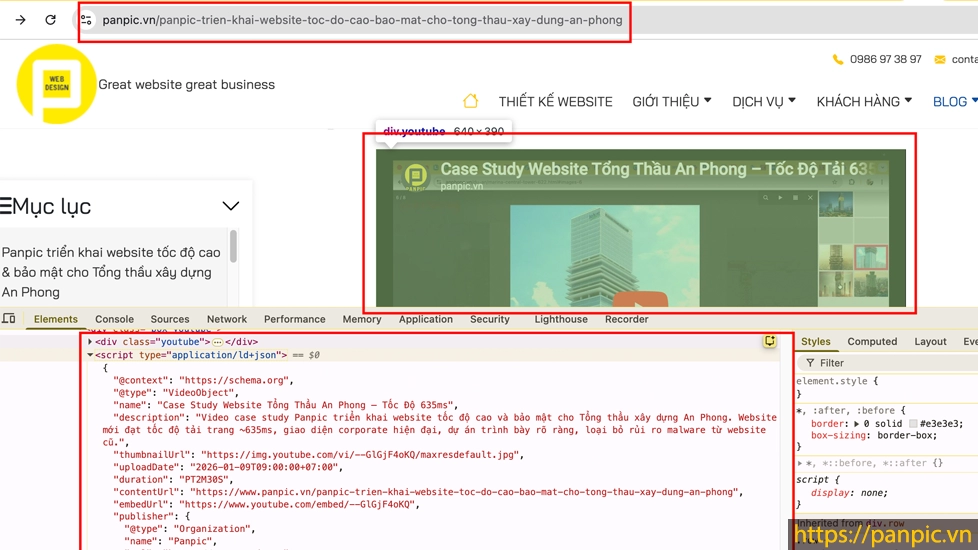Open the Lighthouse tab
Viewport: 978px width, 550px height.
tap(561, 319)
